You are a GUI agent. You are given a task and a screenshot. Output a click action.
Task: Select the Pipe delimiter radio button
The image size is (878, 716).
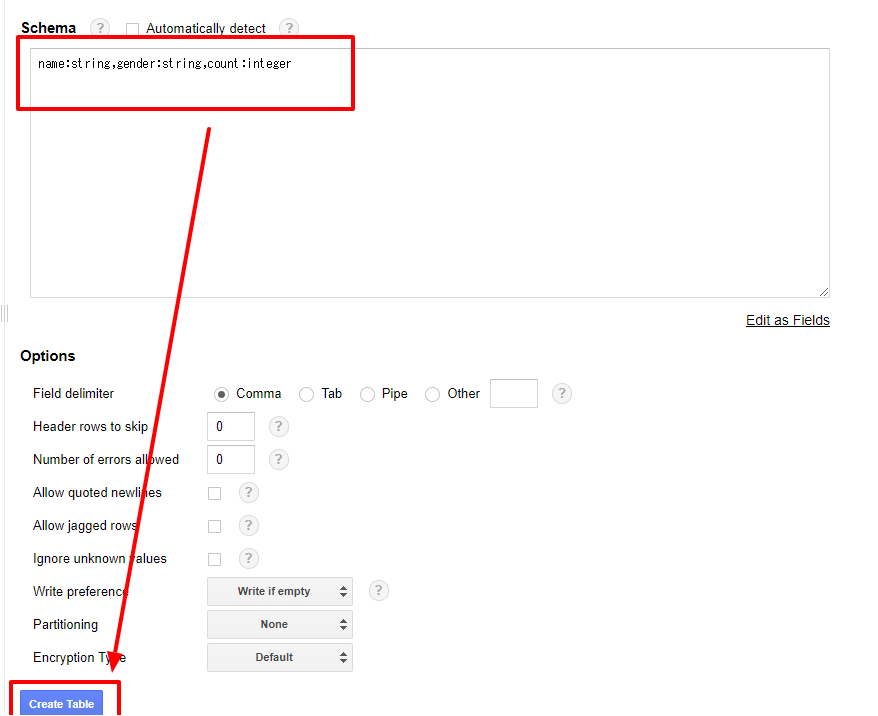tap(367, 394)
